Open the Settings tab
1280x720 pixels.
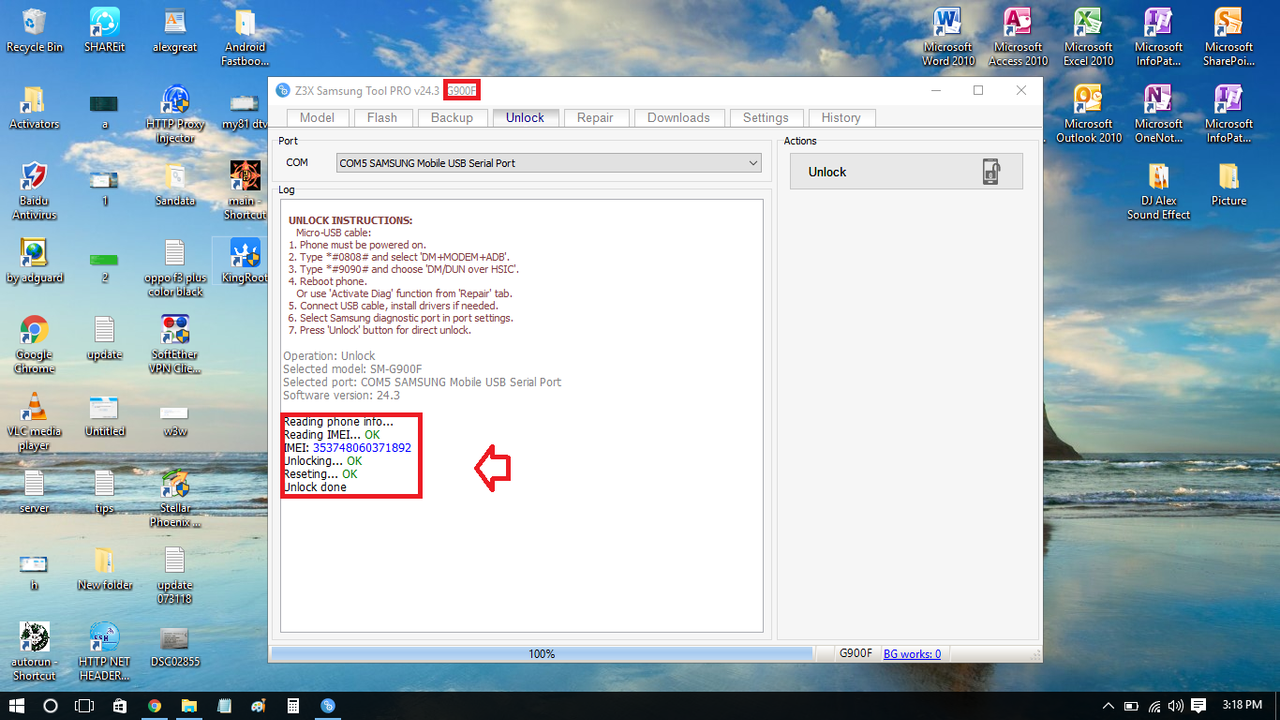[x=765, y=117]
